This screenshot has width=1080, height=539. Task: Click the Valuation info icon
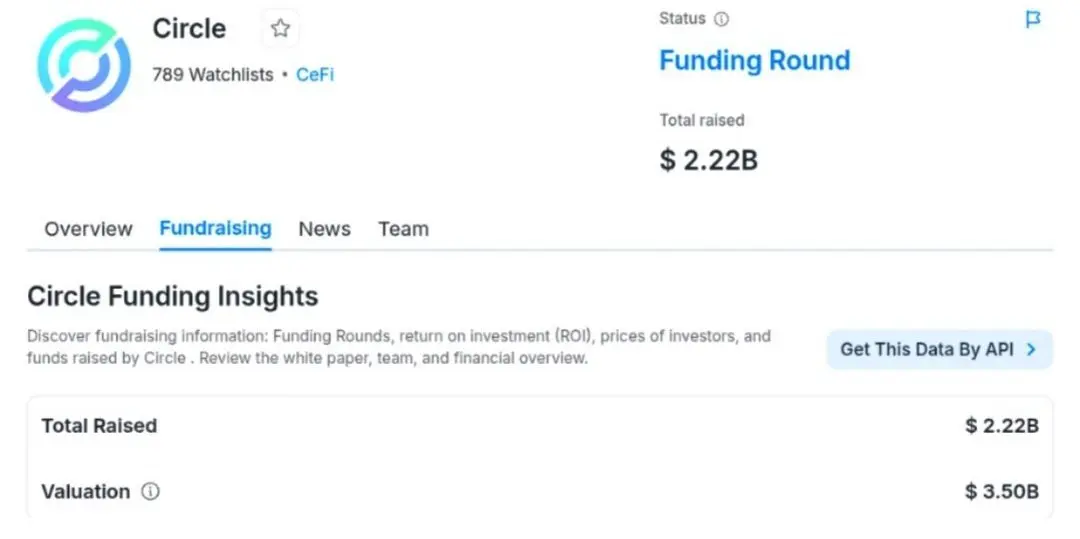150,492
